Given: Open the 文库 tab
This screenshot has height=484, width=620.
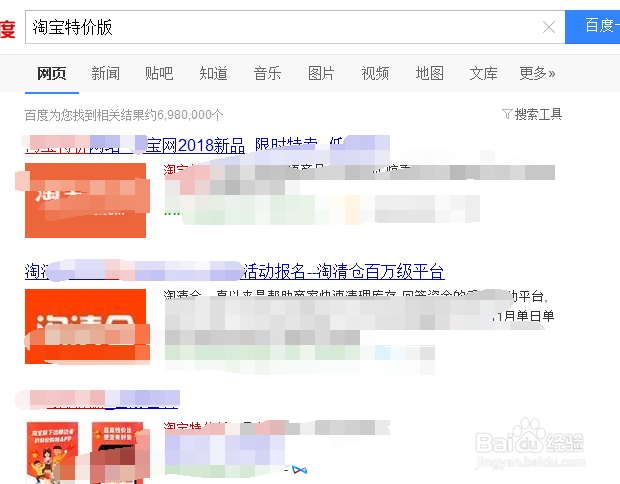Looking at the screenshot, I should click(x=483, y=74).
